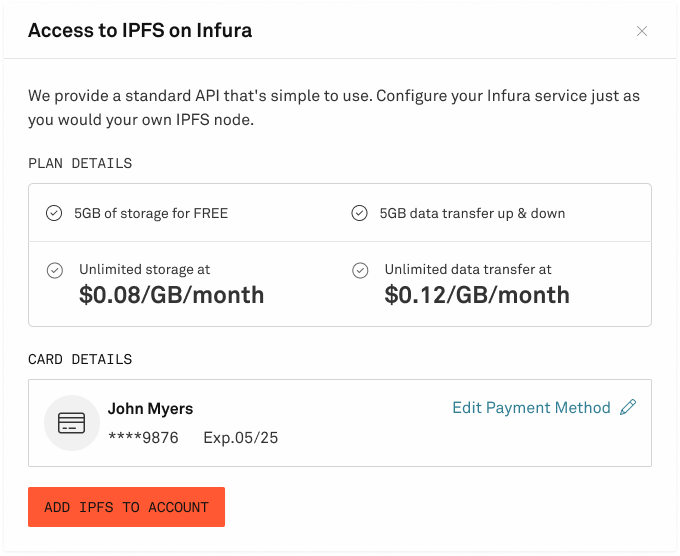Click the card expiry Exp.05/25 text

click(x=241, y=438)
